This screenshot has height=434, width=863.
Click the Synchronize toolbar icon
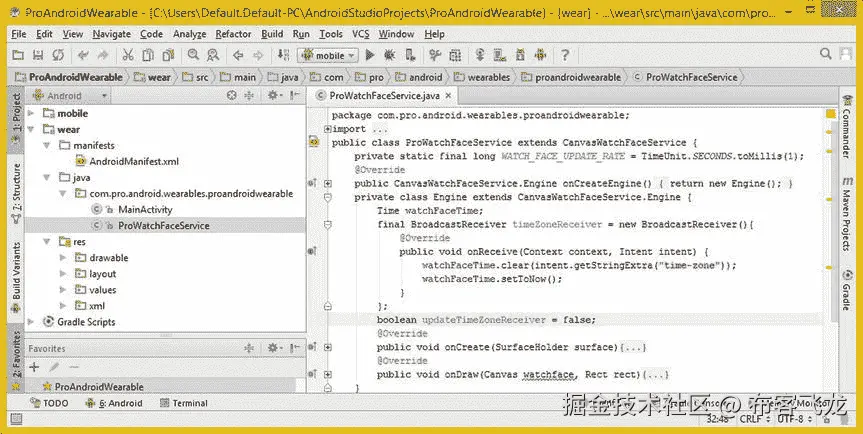pyautogui.click(x=58, y=55)
